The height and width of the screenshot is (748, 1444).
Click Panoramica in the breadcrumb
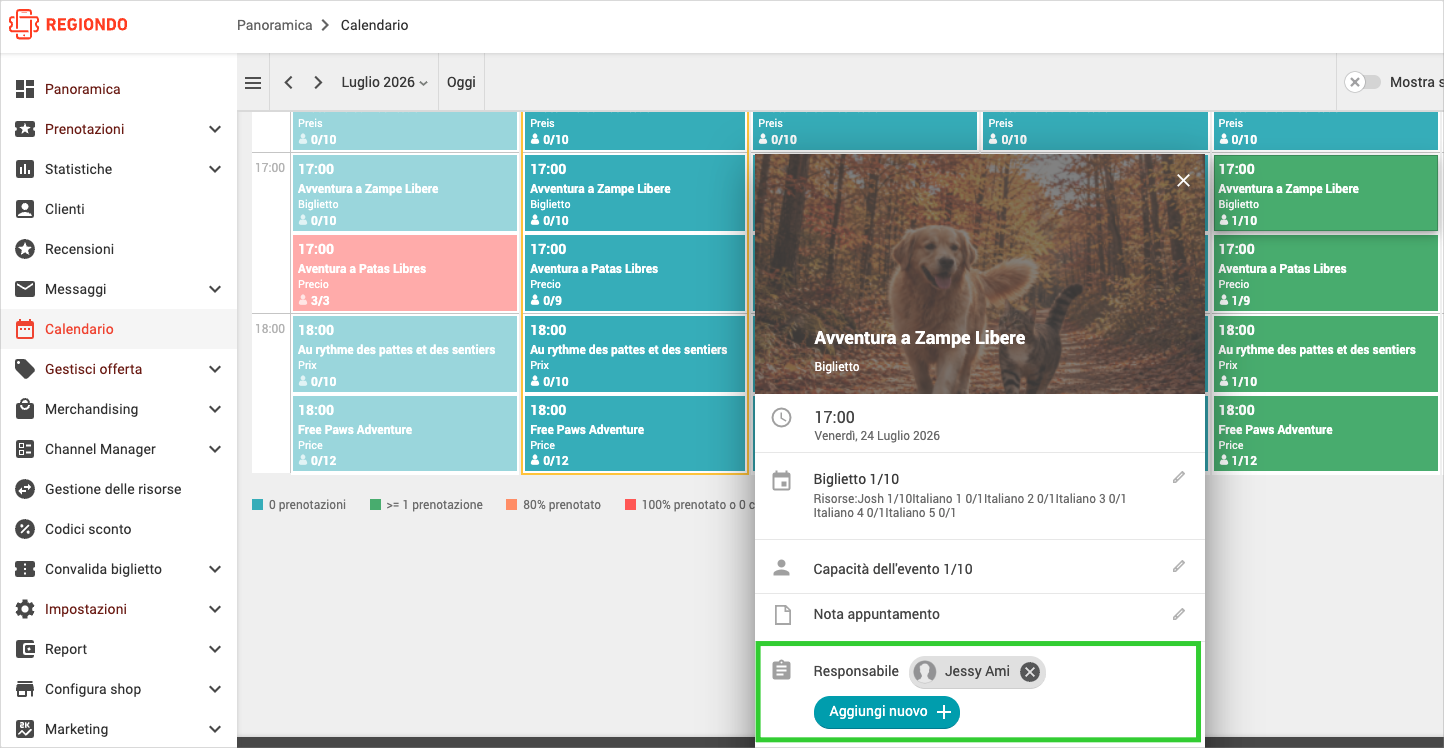coord(275,25)
